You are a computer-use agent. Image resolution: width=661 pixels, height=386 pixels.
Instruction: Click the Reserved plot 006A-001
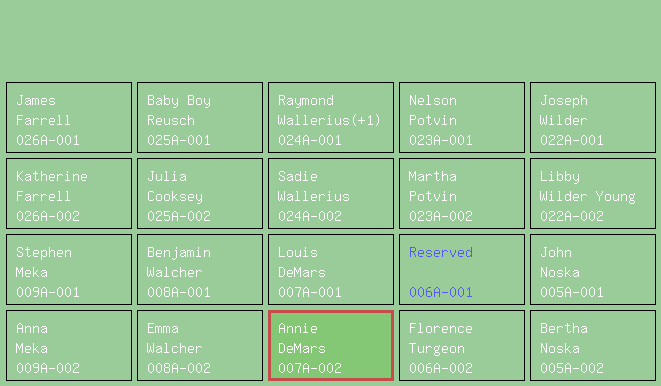pyautogui.click(x=462, y=270)
